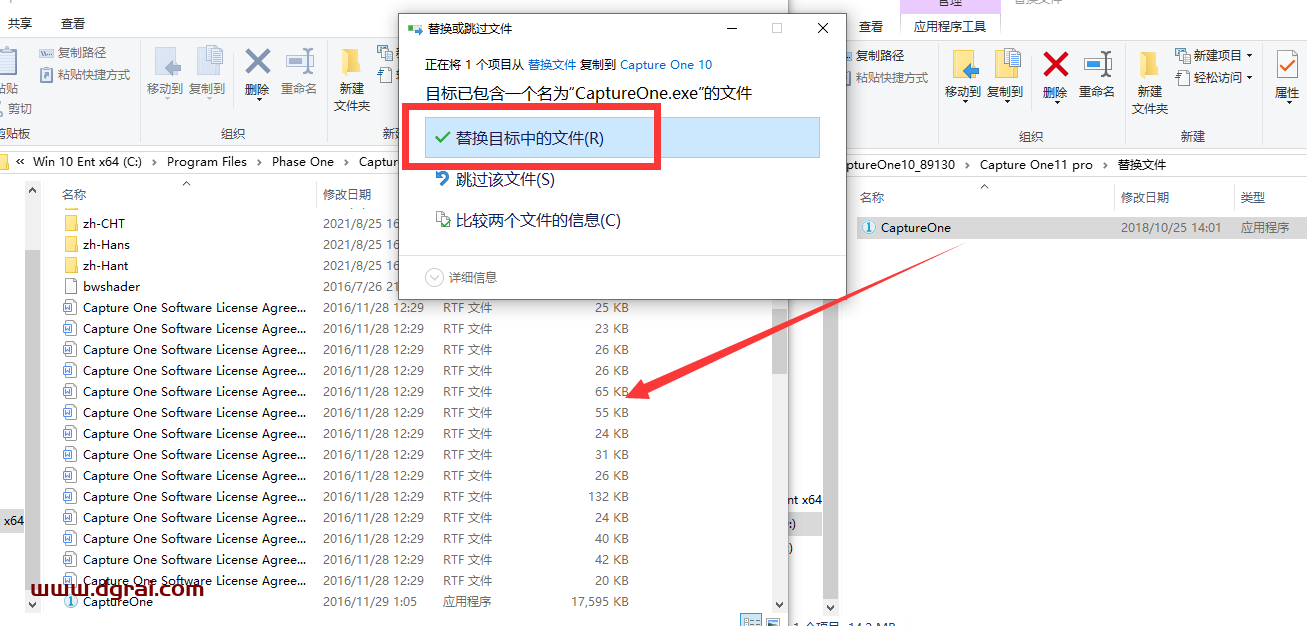Switch to View tab in left window

[x=73, y=23]
